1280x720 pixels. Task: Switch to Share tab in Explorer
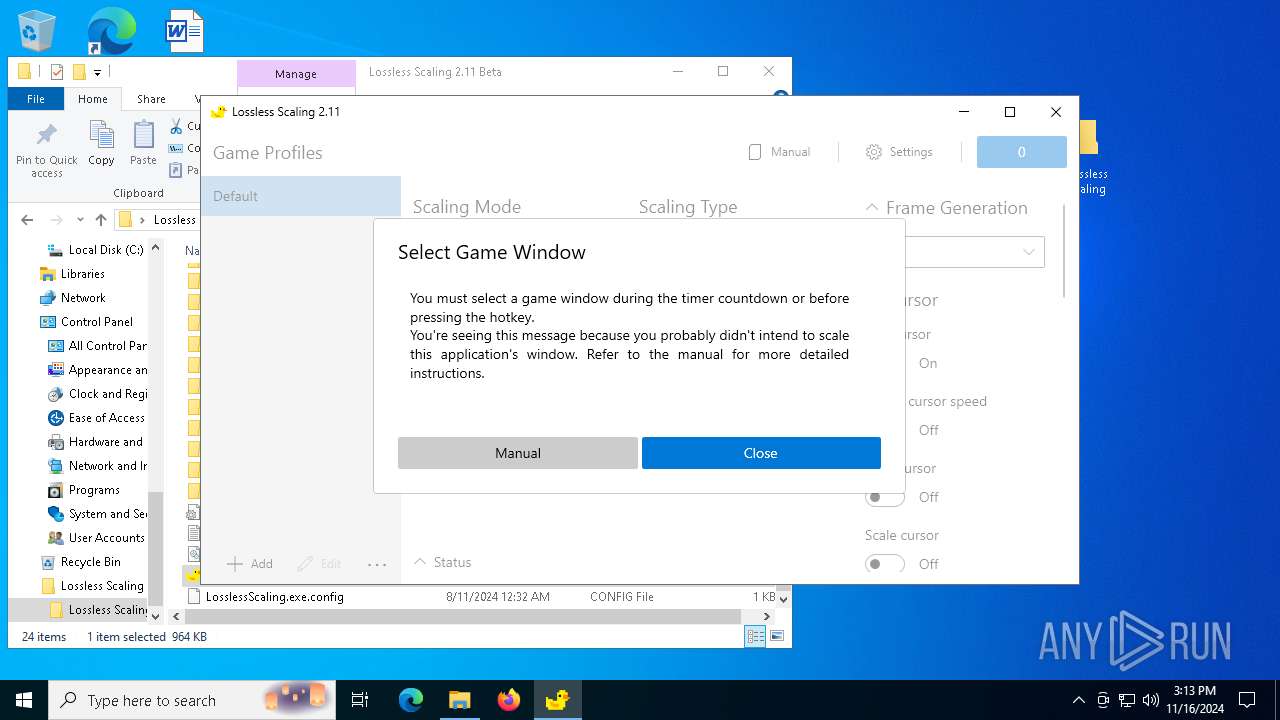(151, 99)
